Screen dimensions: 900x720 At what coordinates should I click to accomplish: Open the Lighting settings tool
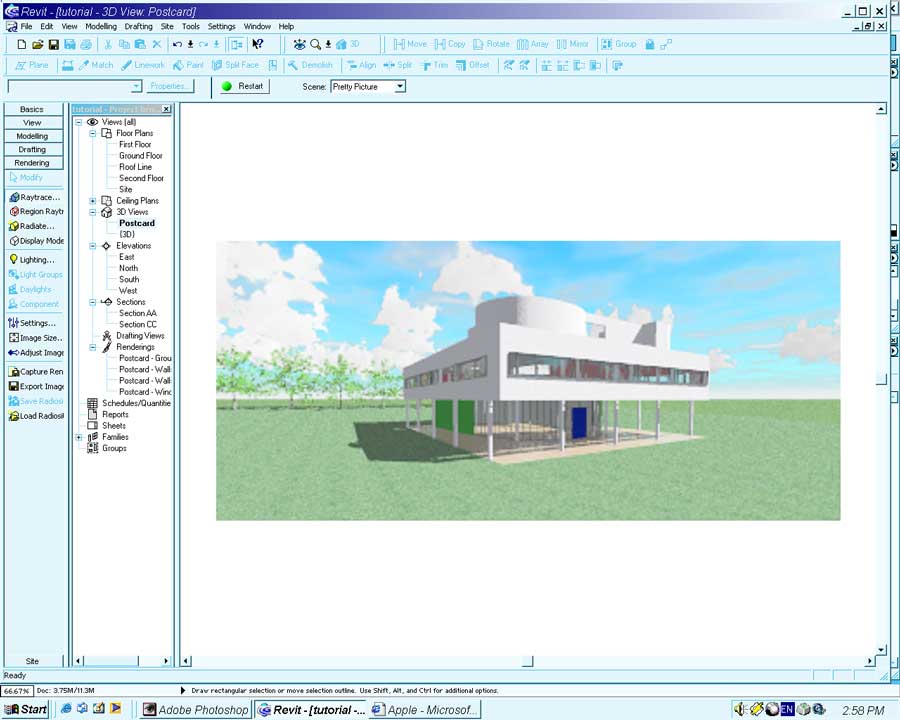coord(32,259)
